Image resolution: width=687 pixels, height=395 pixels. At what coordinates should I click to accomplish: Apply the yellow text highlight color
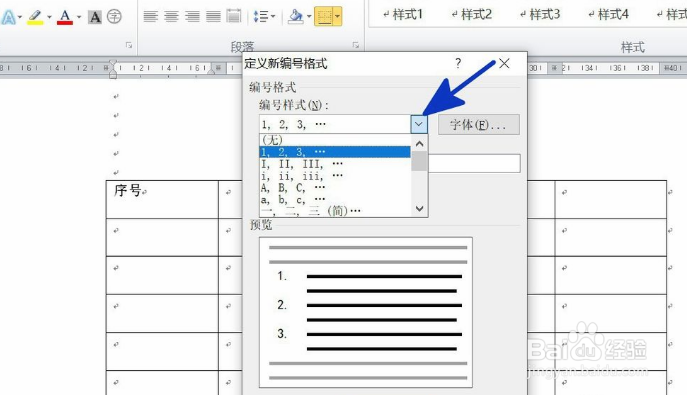pyautogui.click(x=35, y=17)
